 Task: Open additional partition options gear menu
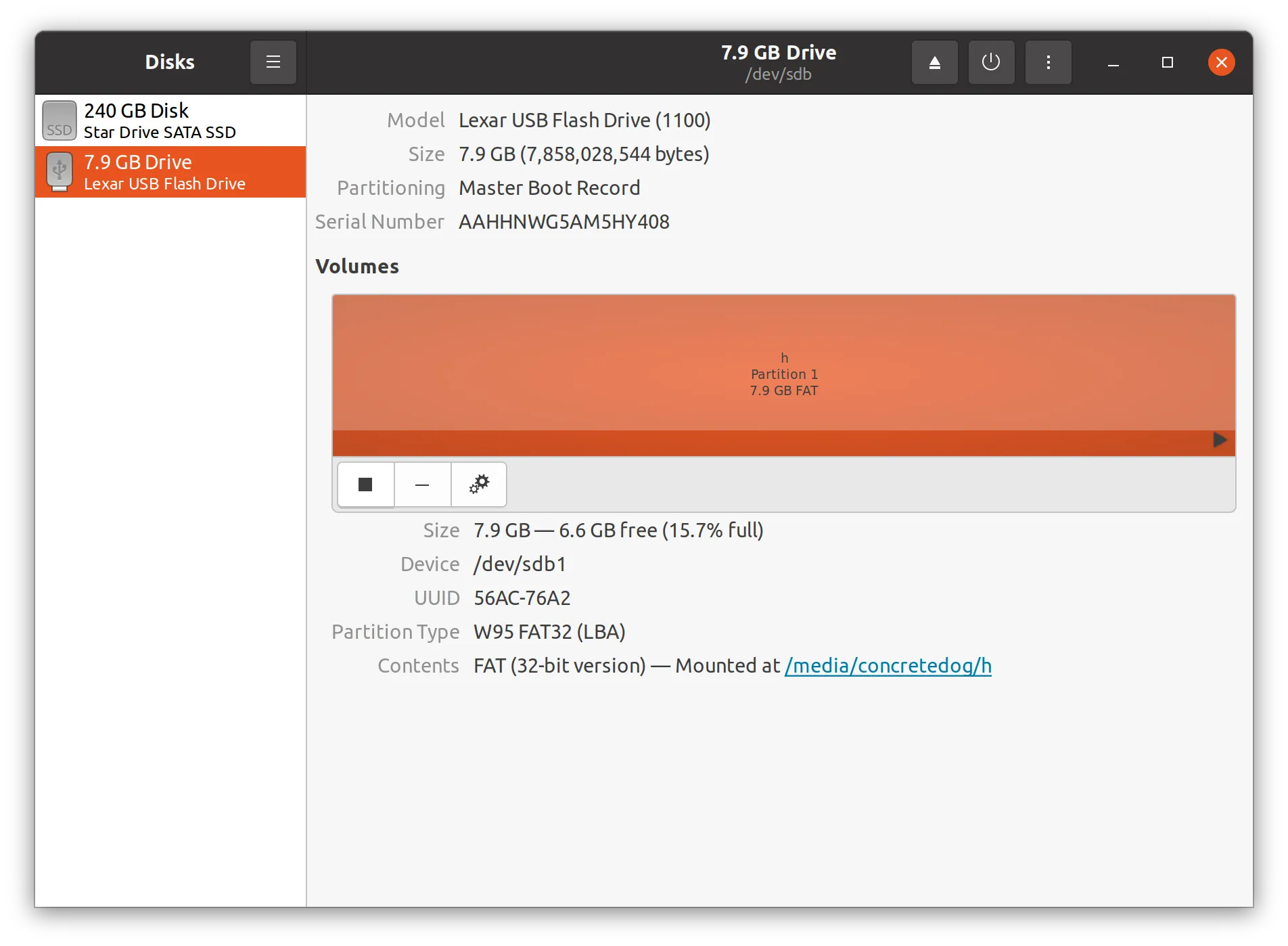click(x=479, y=485)
